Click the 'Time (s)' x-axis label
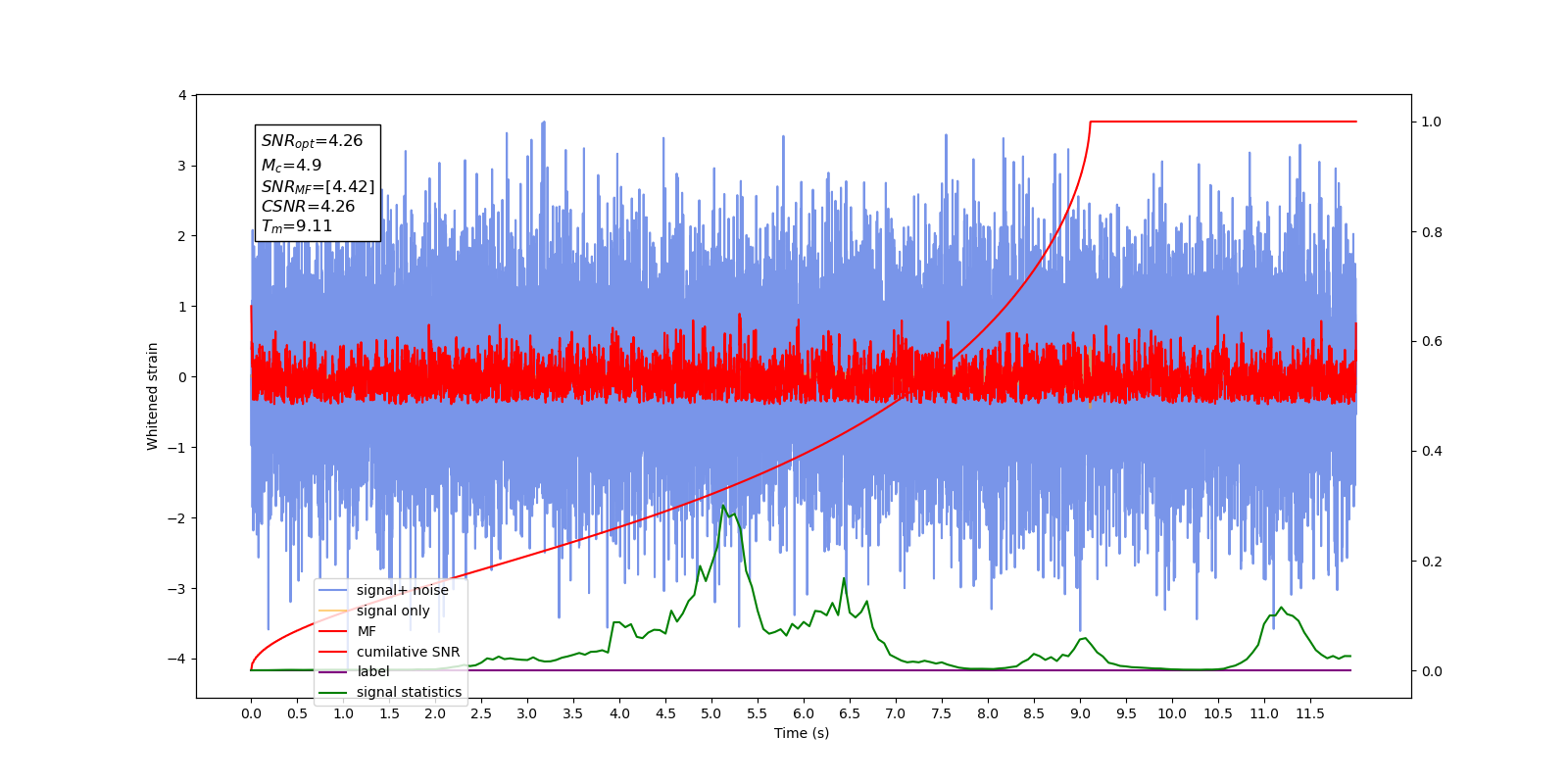 point(802,733)
